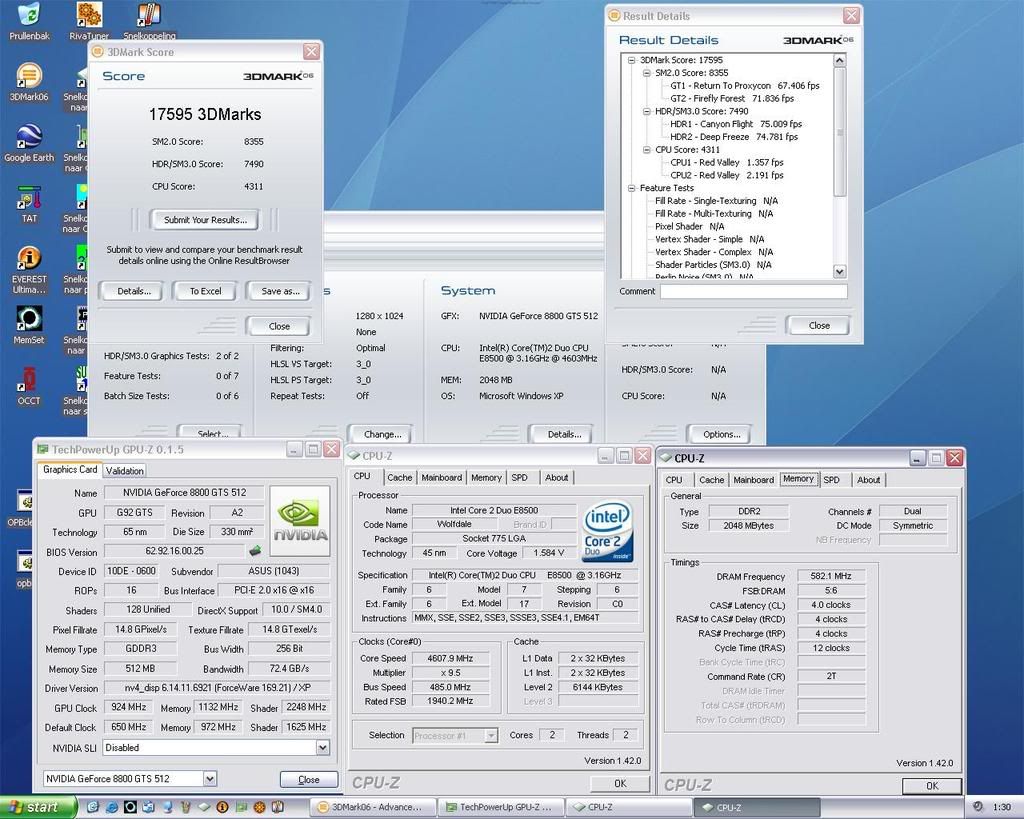Click the system tray icon beside the clock
The image size is (1024, 819).
(x=978, y=807)
